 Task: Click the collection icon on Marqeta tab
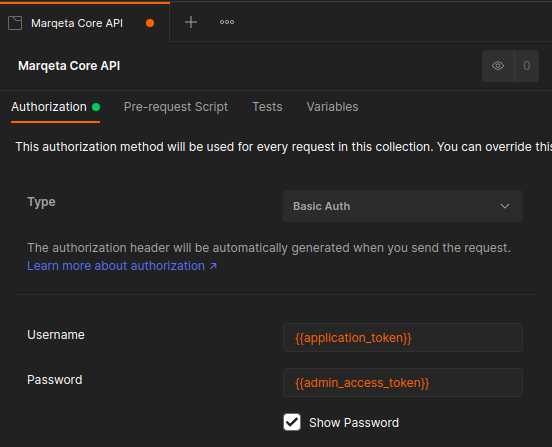point(15,23)
